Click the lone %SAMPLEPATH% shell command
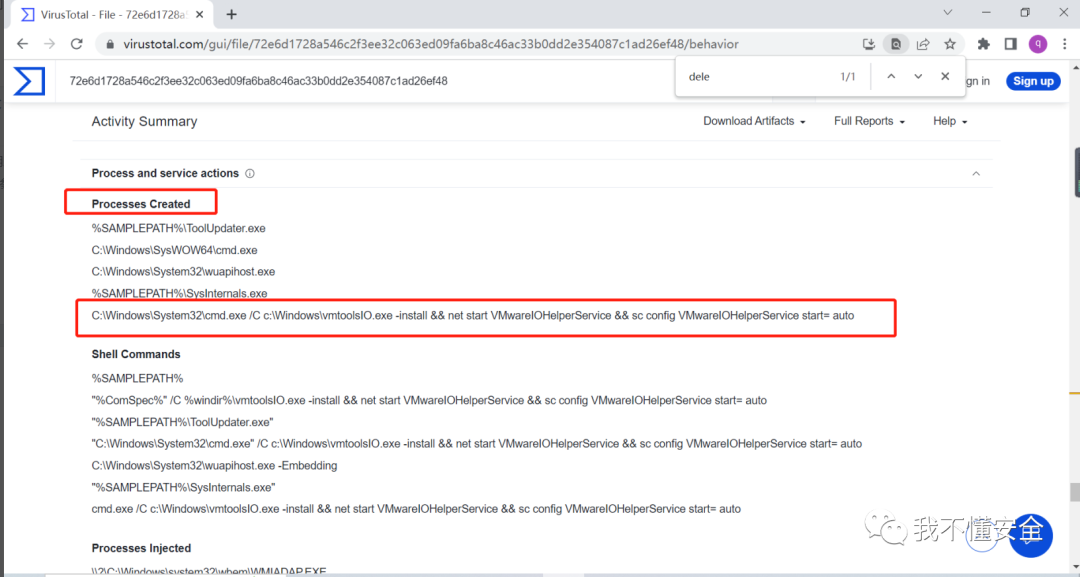1080x577 pixels. tap(137, 378)
